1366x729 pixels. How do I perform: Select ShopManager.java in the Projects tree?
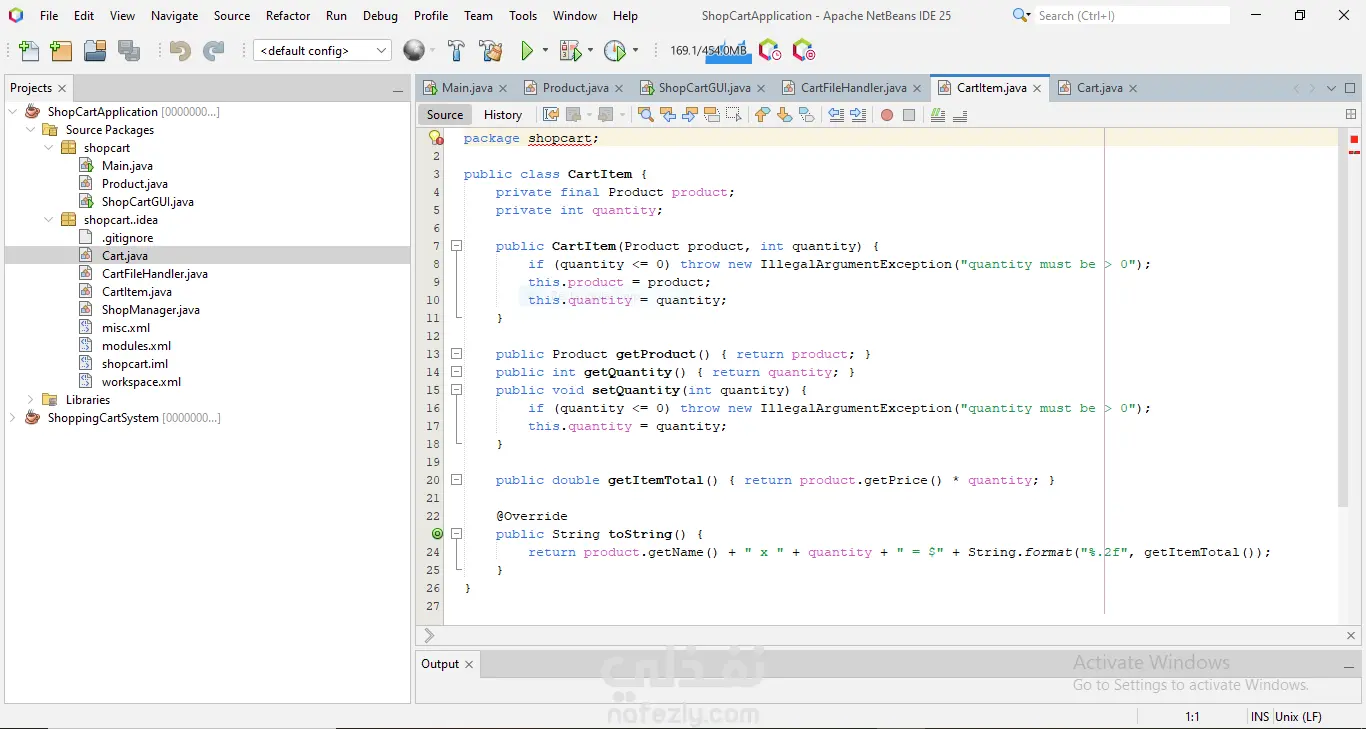[x=150, y=310]
